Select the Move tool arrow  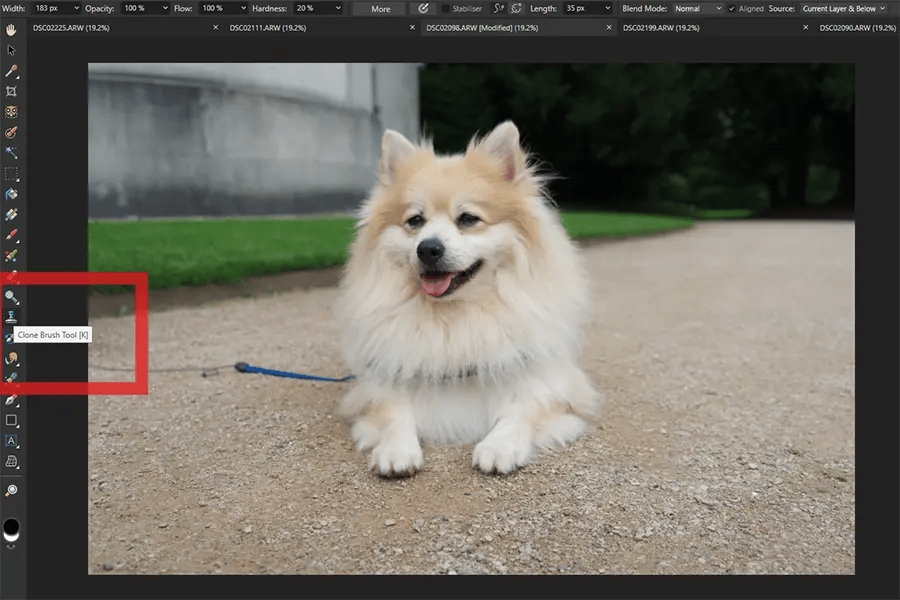click(x=11, y=51)
